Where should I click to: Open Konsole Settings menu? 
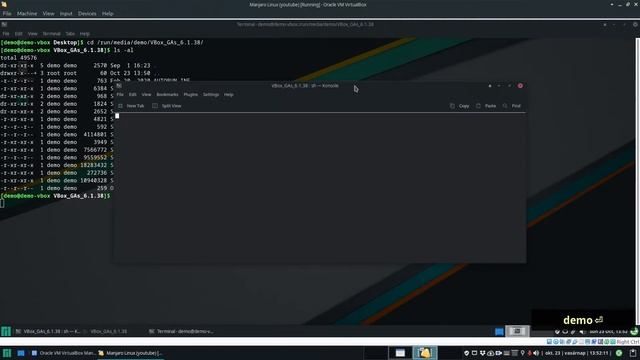[x=211, y=94]
